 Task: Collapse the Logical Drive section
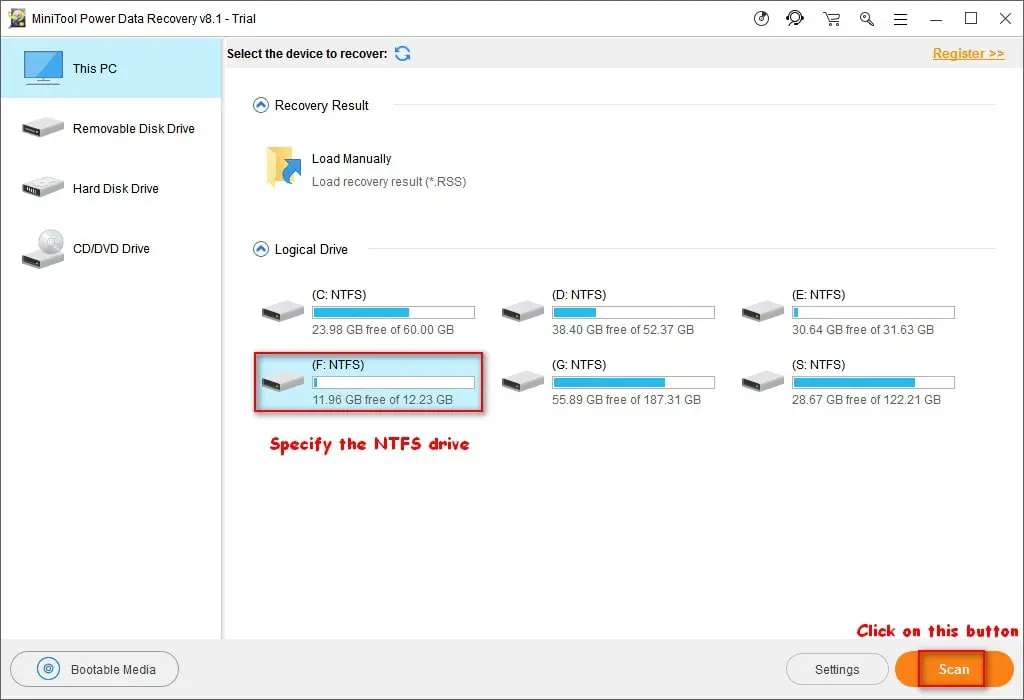click(261, 249)
